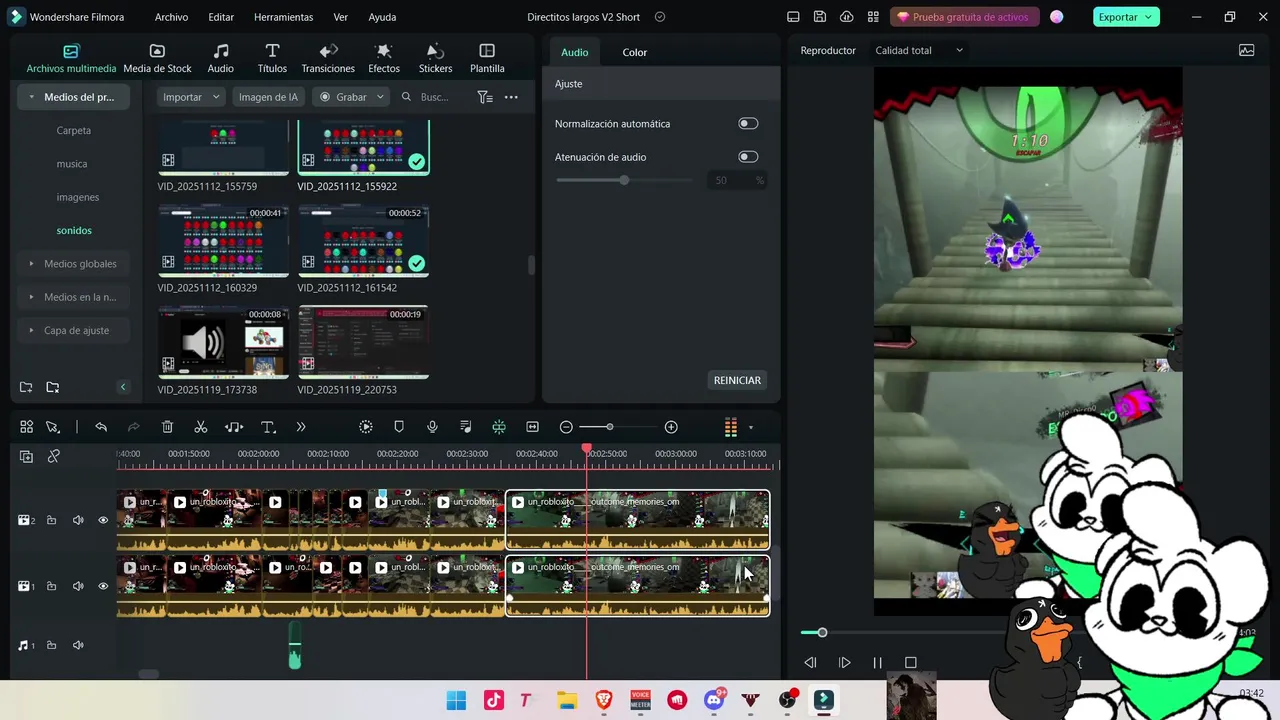The image size is (1280, 720).
Task: Click the redo arrow in timeline toolbar
Action: [x=134, y=427]
